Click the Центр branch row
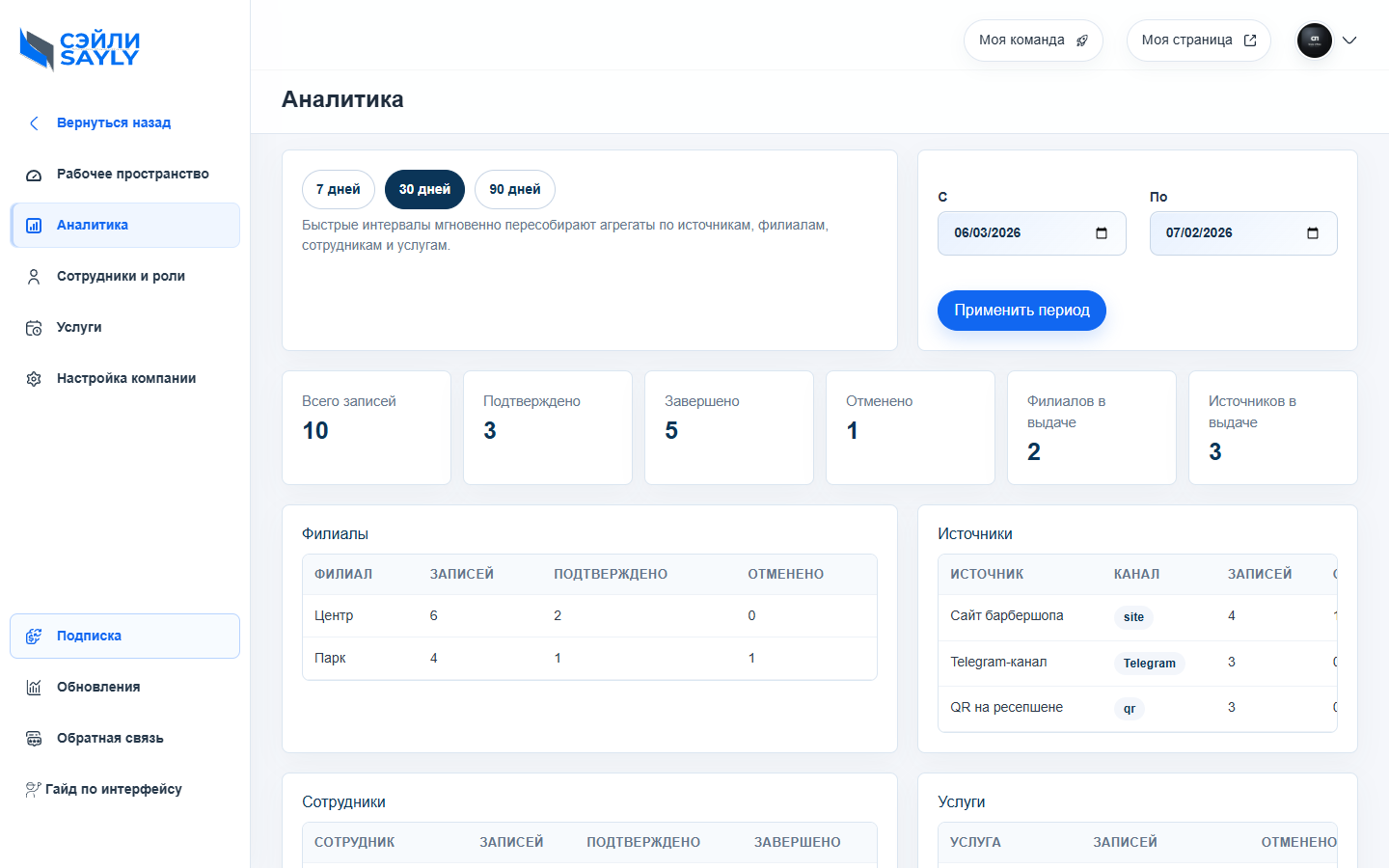 coord(589,616)
